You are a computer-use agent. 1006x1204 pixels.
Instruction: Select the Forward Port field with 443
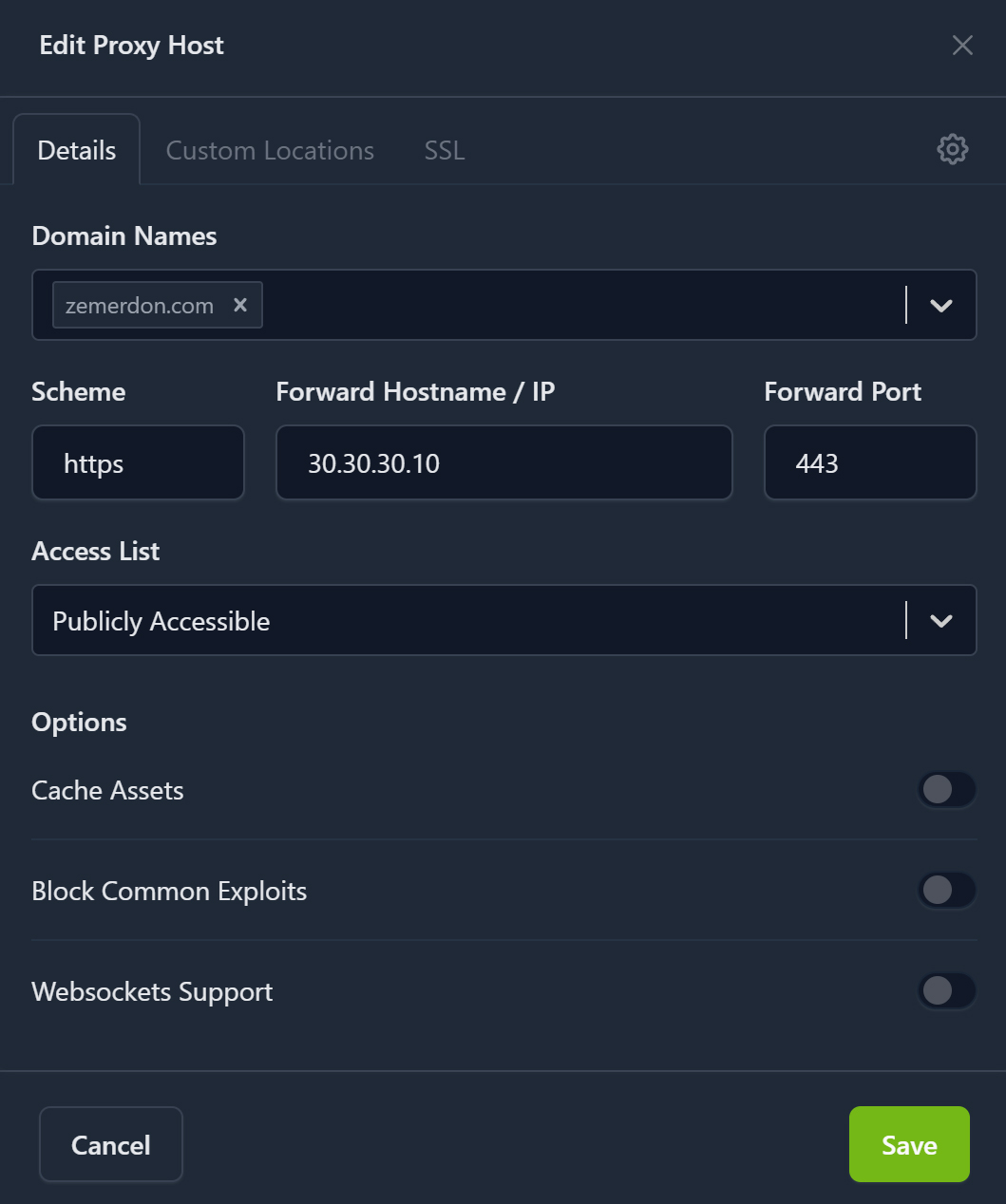pos(869,463)
